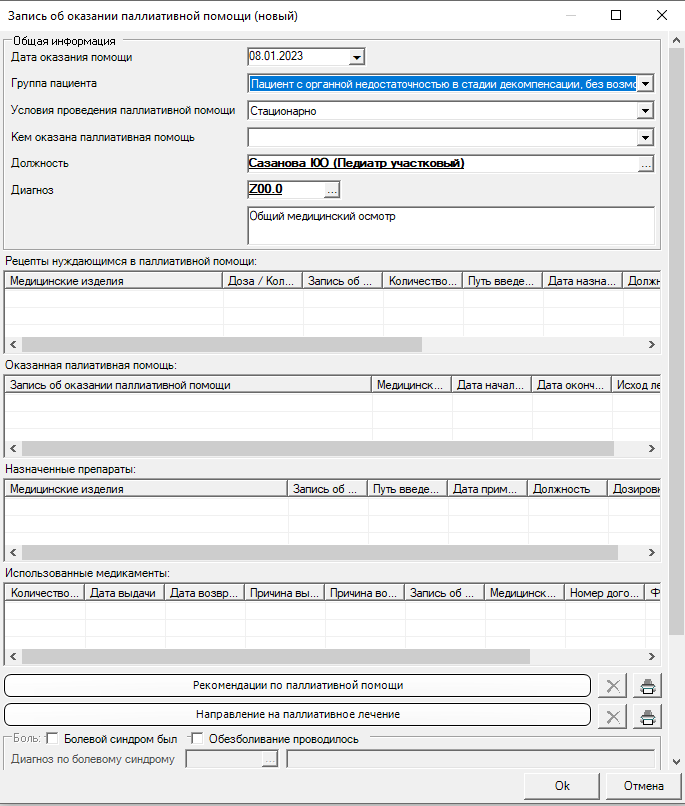Click the 'Дата возвр...' column header
Image resolution: width=685 pixels, height=806 pixels.
pos(204,593)
